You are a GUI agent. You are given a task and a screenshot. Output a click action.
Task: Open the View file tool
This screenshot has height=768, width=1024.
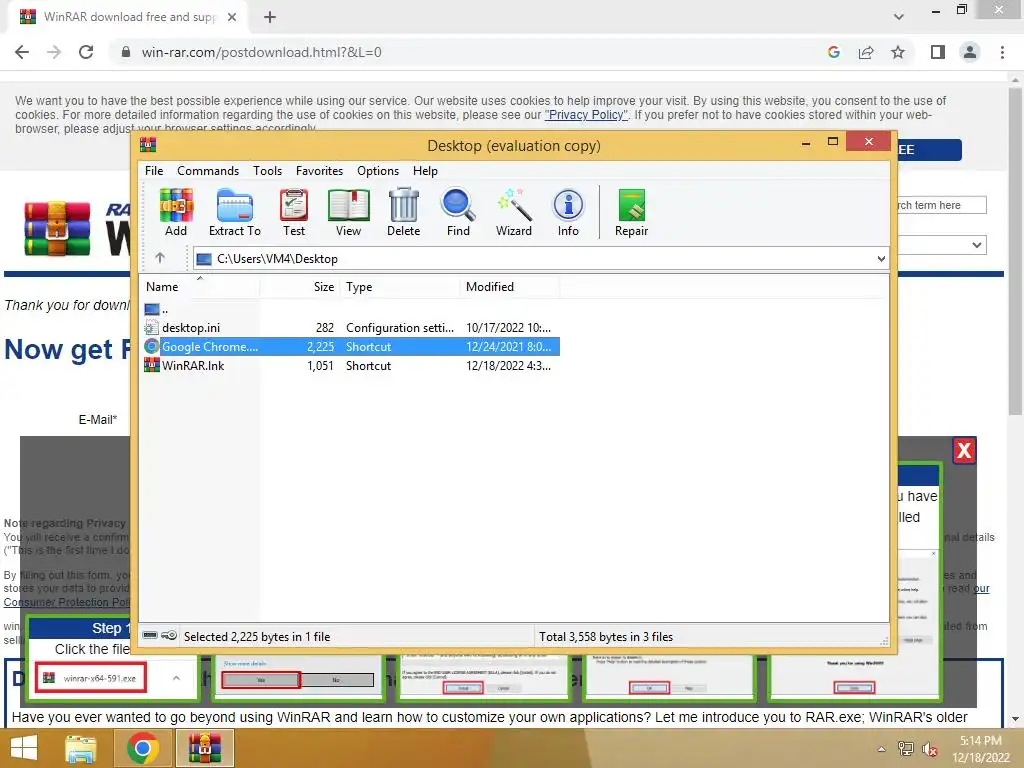[348, 212]
